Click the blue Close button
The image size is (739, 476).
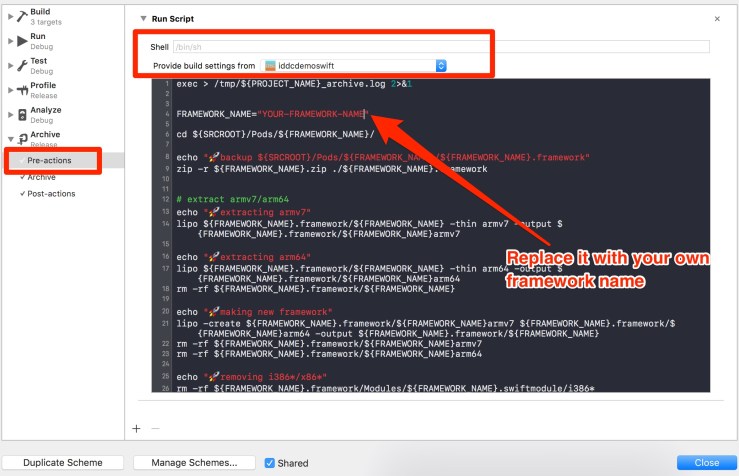pos(706,463)
